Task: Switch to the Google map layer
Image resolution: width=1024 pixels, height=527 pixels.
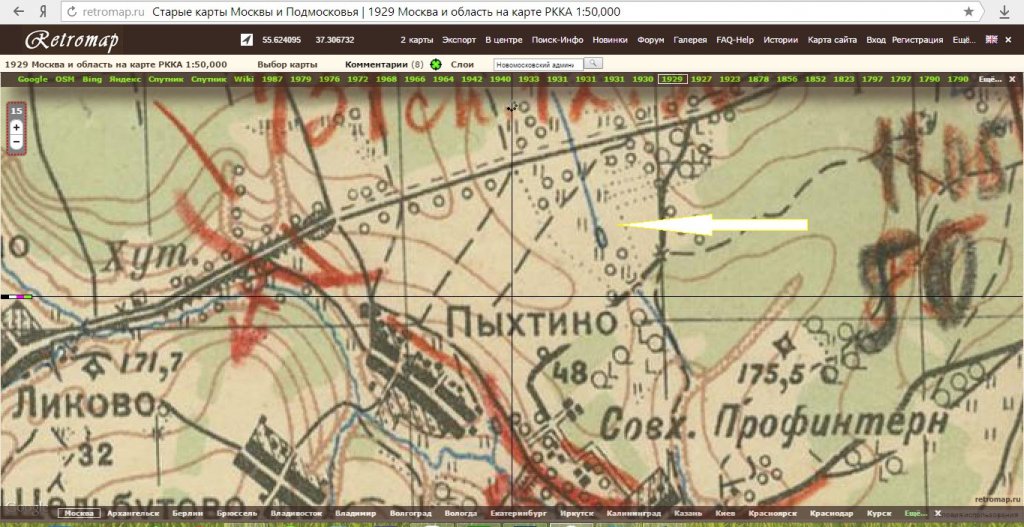Action: pos(33,79)
